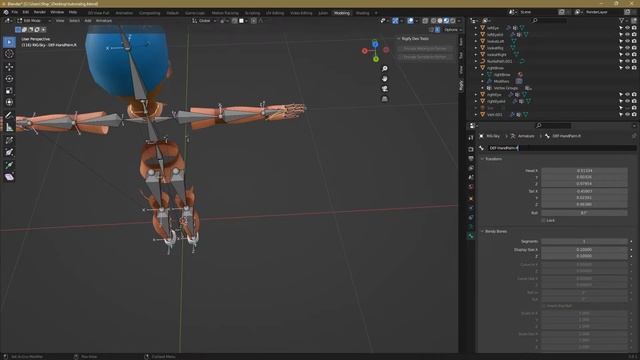Choose the Scale tool

click(x=9, y=91)
